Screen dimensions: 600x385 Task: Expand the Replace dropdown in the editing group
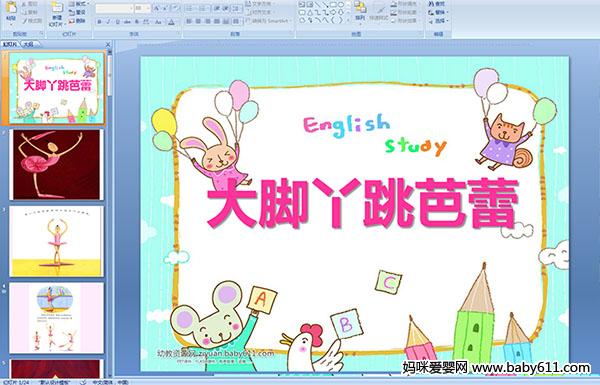click(x=447, y=12)
